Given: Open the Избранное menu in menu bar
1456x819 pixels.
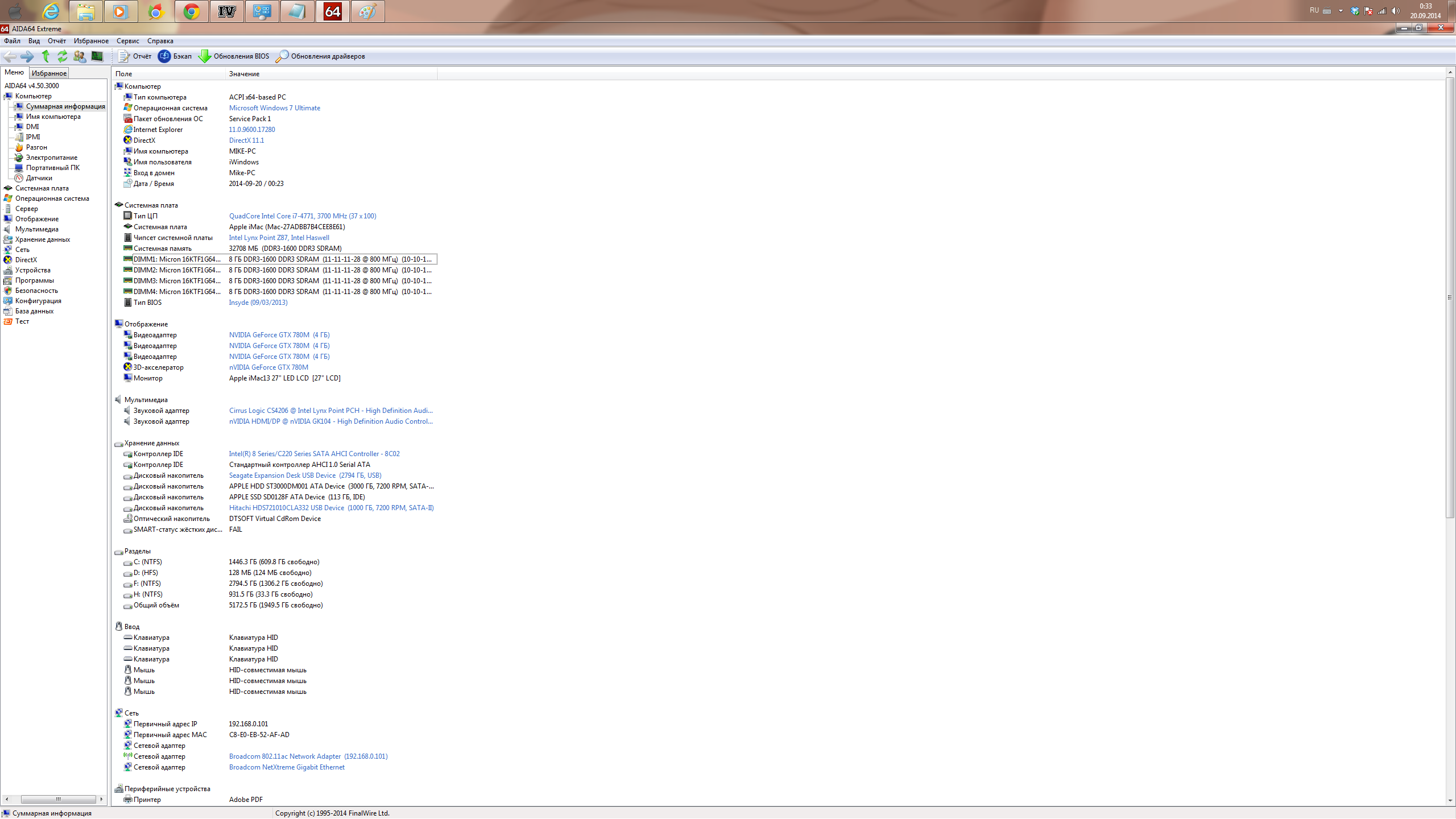Looking at the screenshot, I should [x=91, y=41].
